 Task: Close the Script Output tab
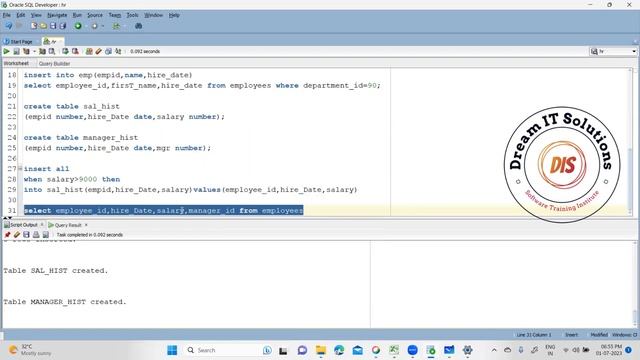[x=42, y=225]
